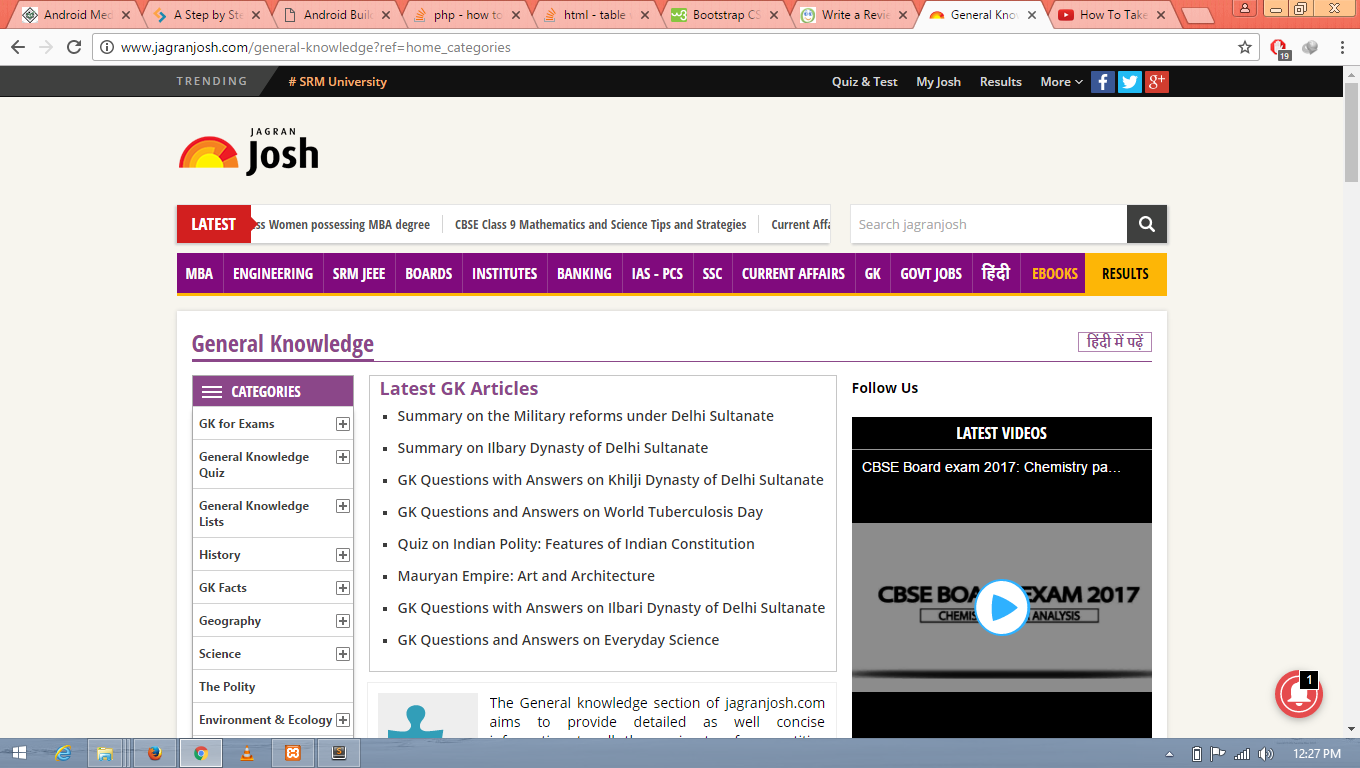This screenshot has width=1360, height=768.
Task: Reload the page
Action: [x=74, y=47]
